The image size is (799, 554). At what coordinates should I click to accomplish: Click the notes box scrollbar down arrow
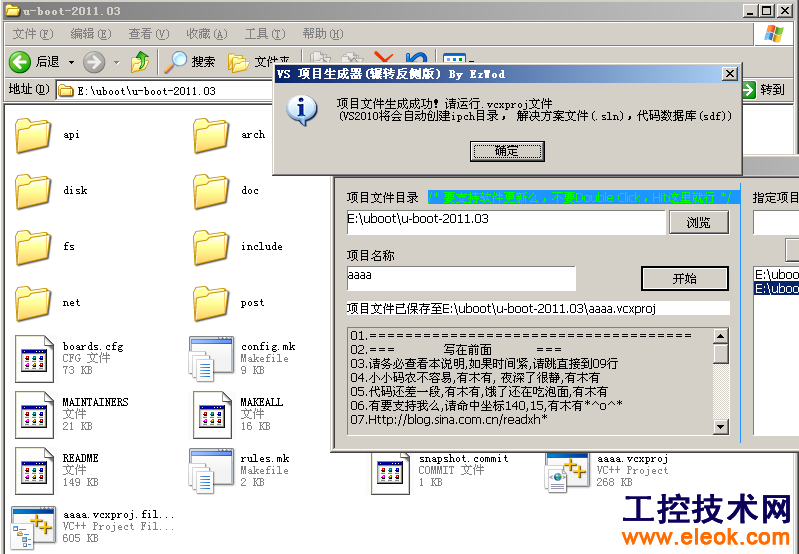point(721,427)
